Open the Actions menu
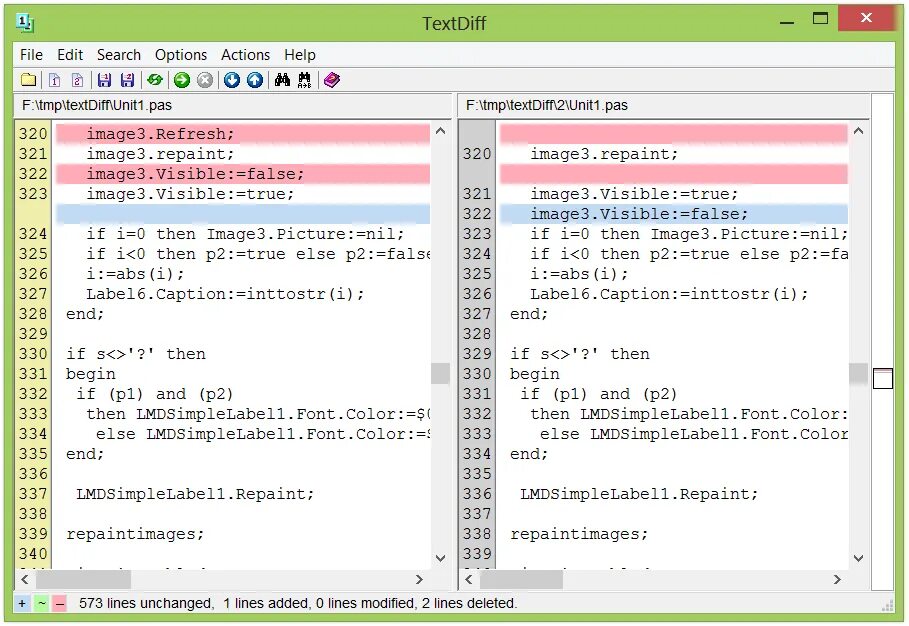Screen dimensions: 909x626 click(245, 55)
